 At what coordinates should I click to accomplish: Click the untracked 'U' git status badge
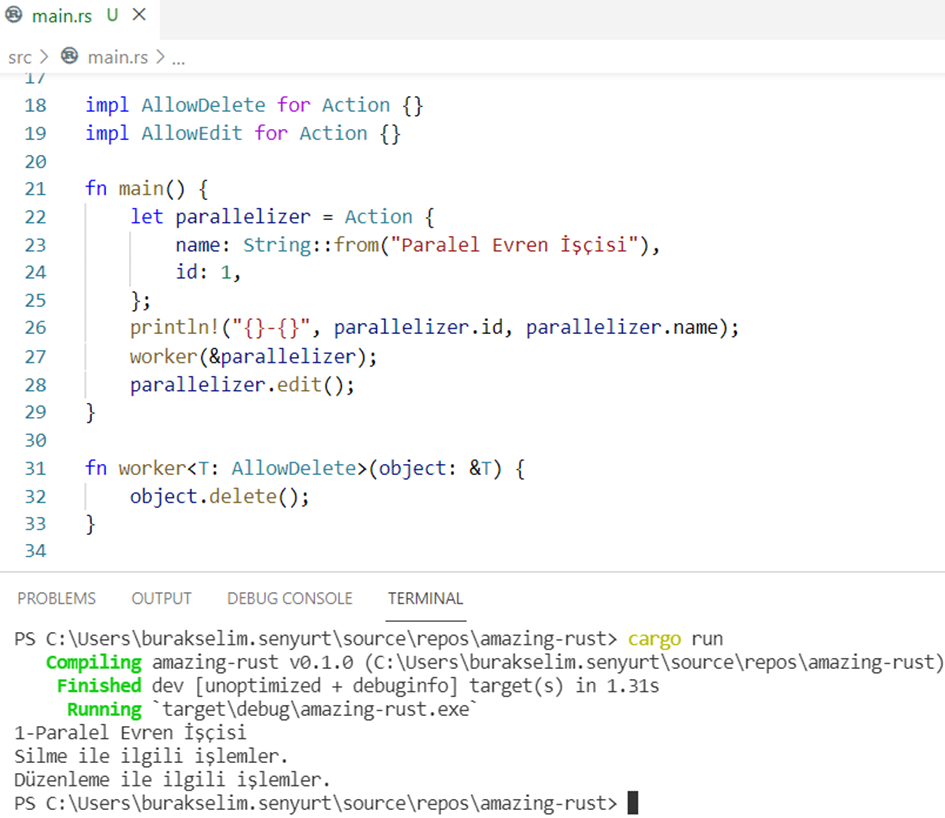(112, 16)
